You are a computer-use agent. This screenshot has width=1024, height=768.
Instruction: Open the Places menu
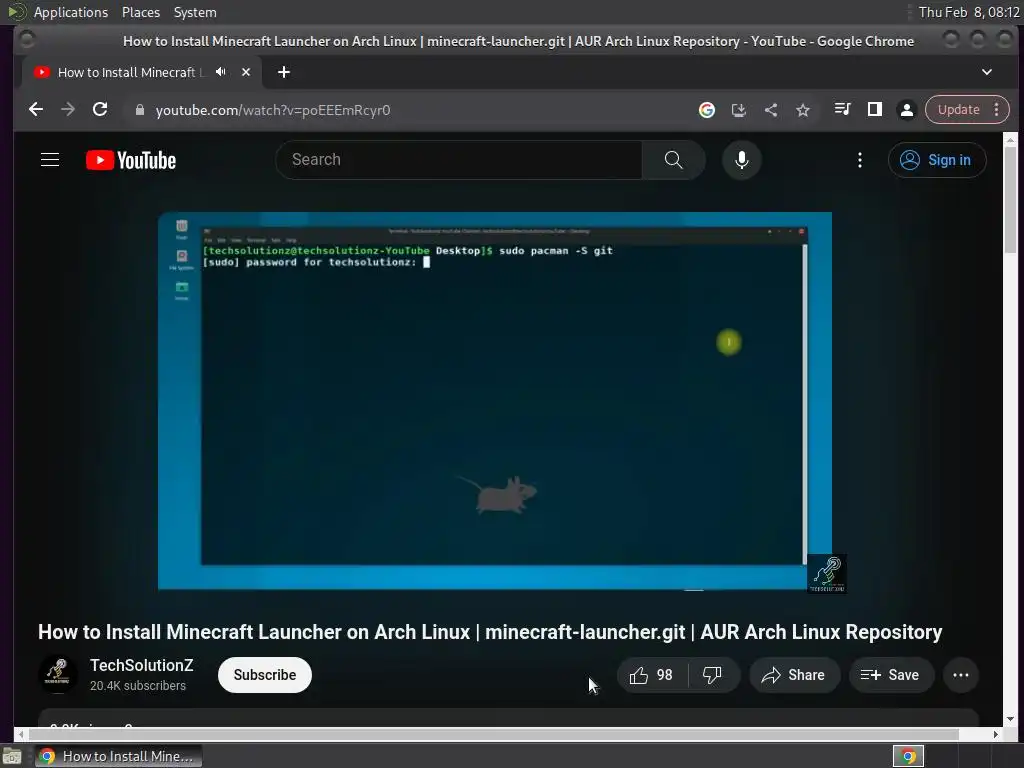[x=140, y=12]
